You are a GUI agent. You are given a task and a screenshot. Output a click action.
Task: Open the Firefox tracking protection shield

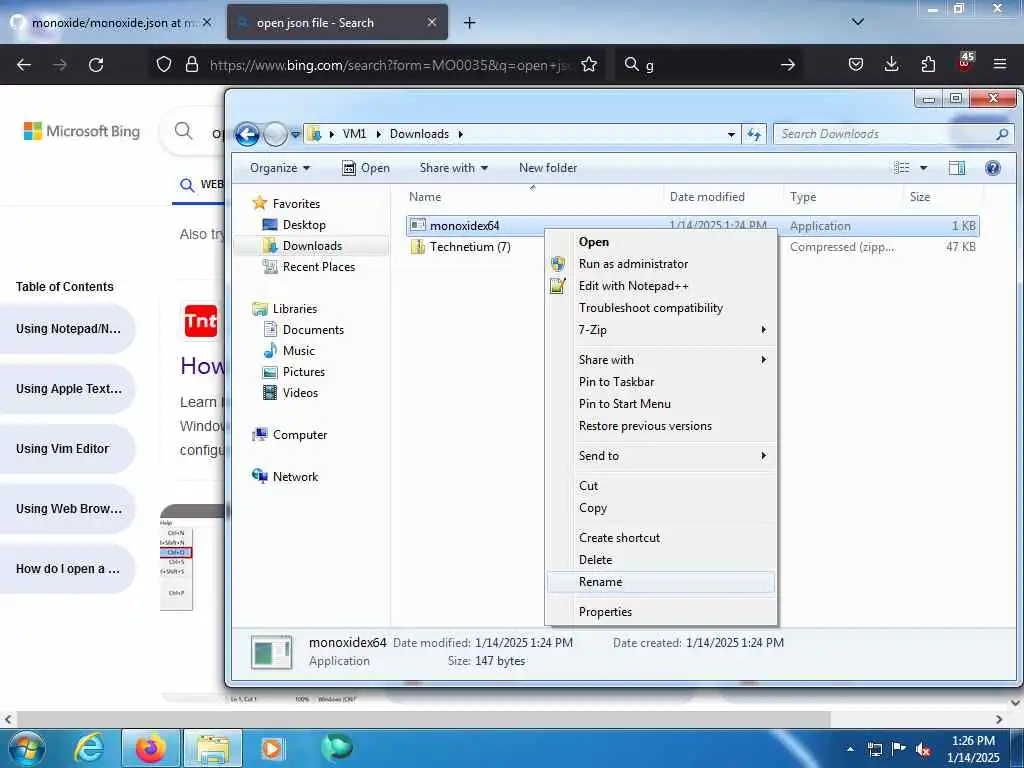164,64
